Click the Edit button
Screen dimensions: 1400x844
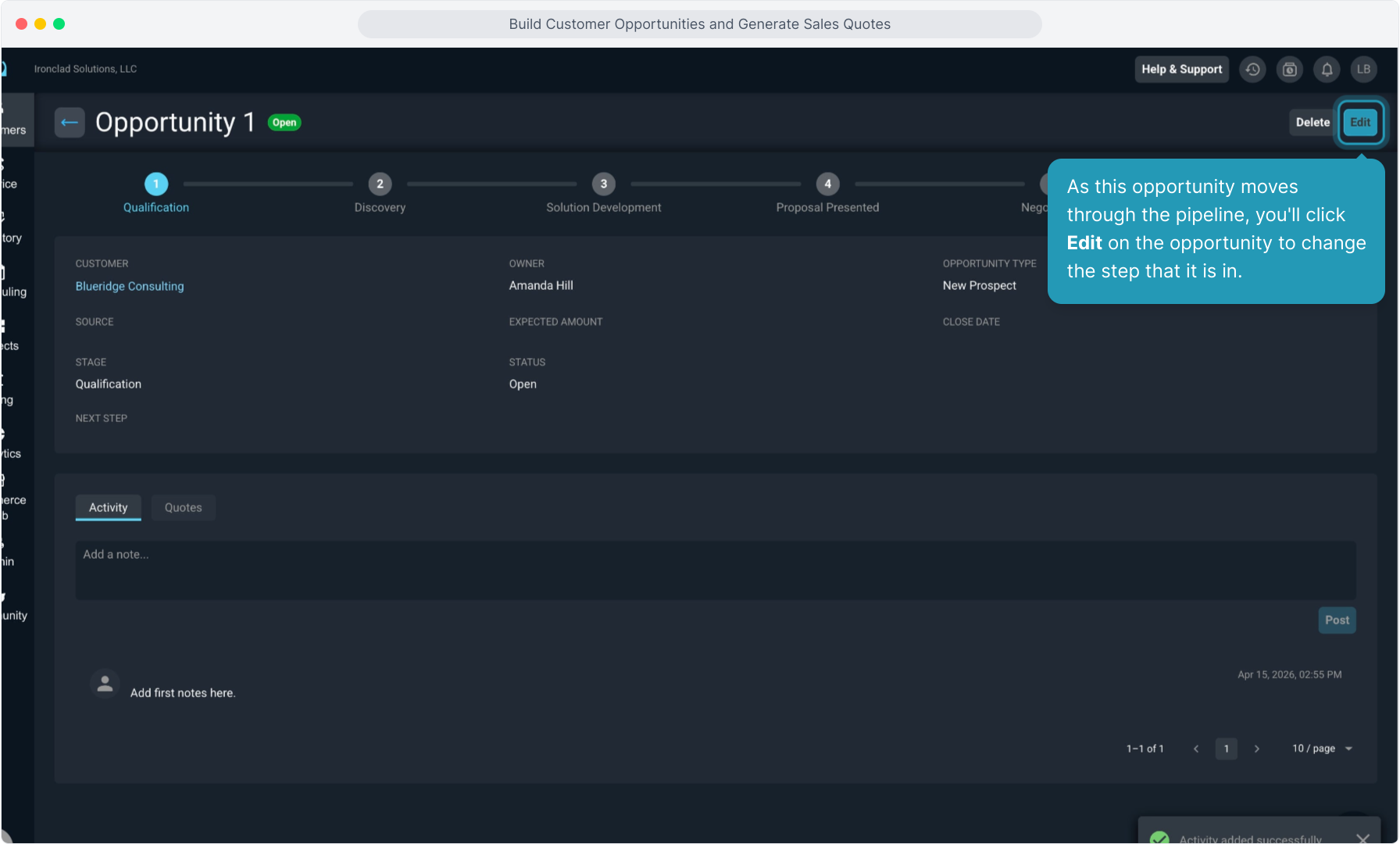(1360, 123)
